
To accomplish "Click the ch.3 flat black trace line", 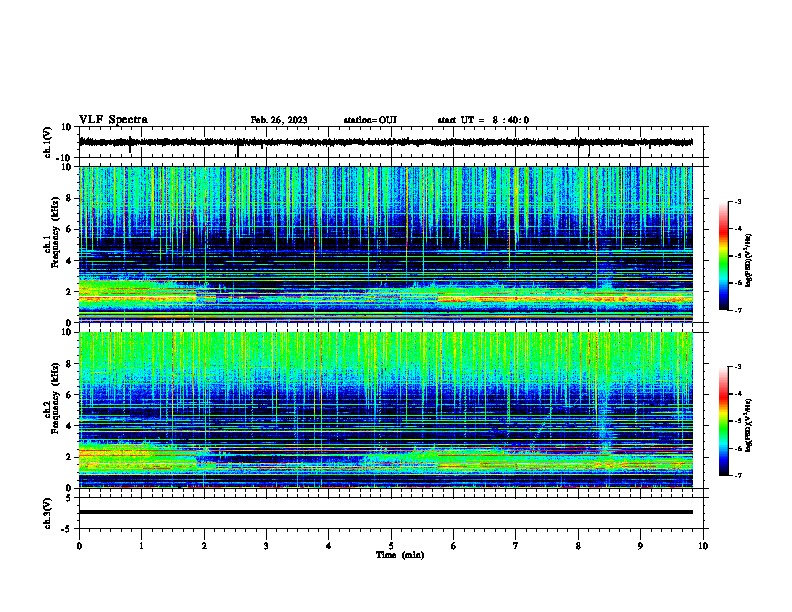I will pos(386,512).
